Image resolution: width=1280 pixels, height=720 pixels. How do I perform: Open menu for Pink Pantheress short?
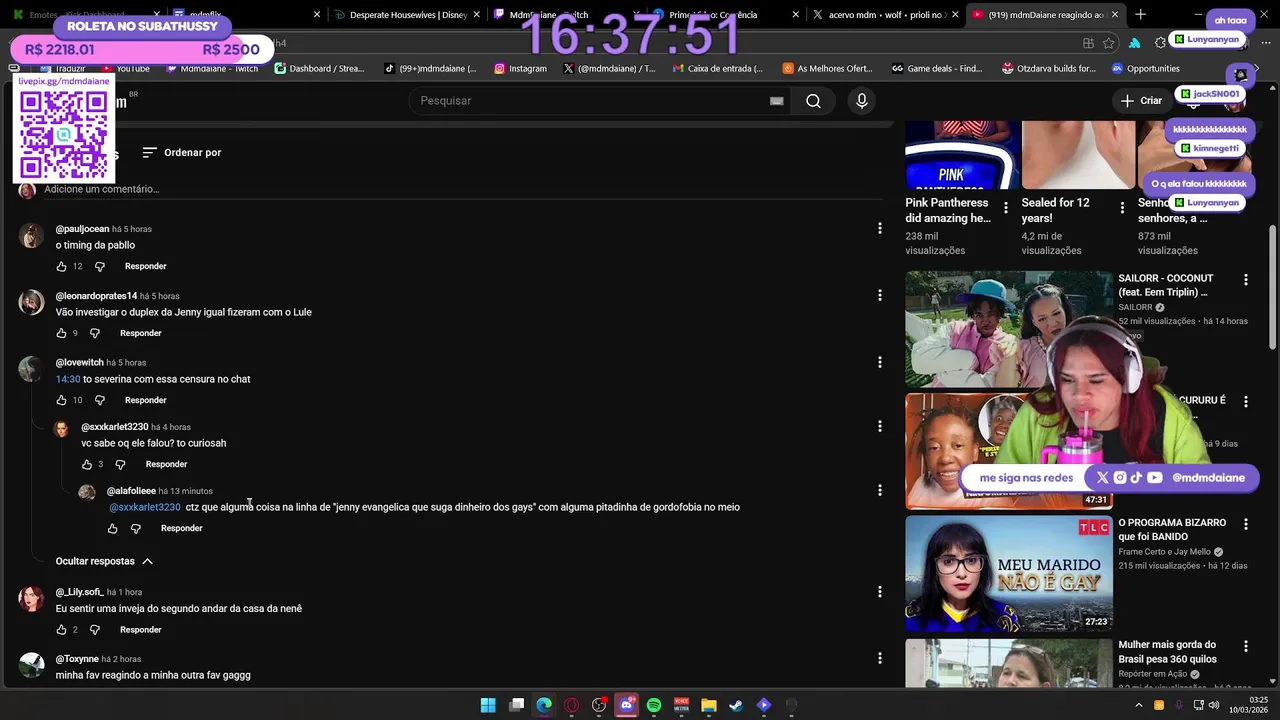pos(1005,208)
